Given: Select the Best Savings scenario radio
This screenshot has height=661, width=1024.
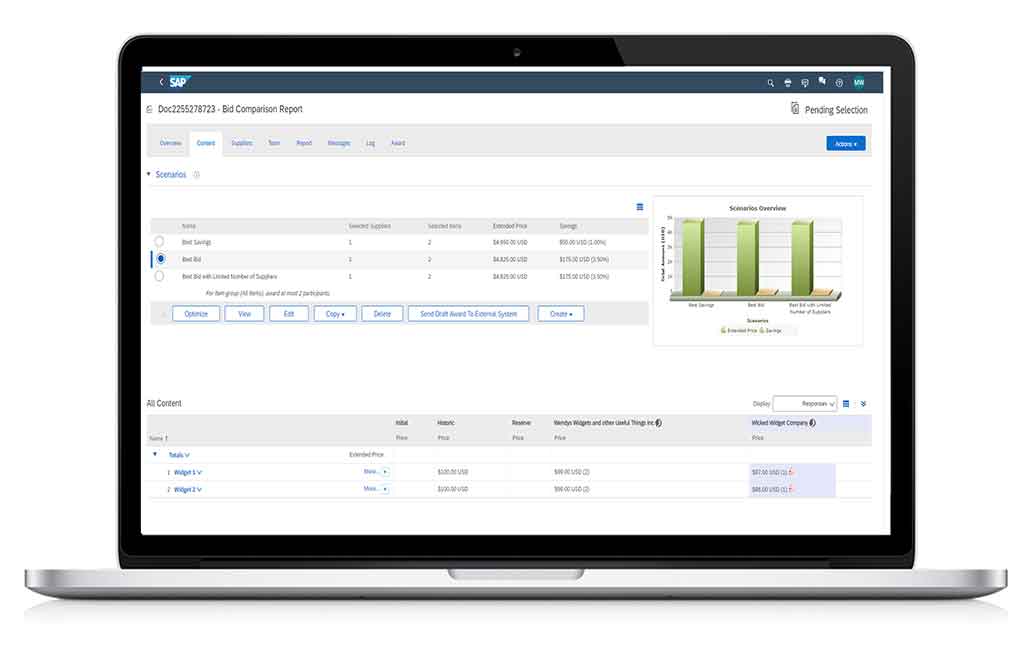Looking at the screenshot, I should [x=159, y=242].
